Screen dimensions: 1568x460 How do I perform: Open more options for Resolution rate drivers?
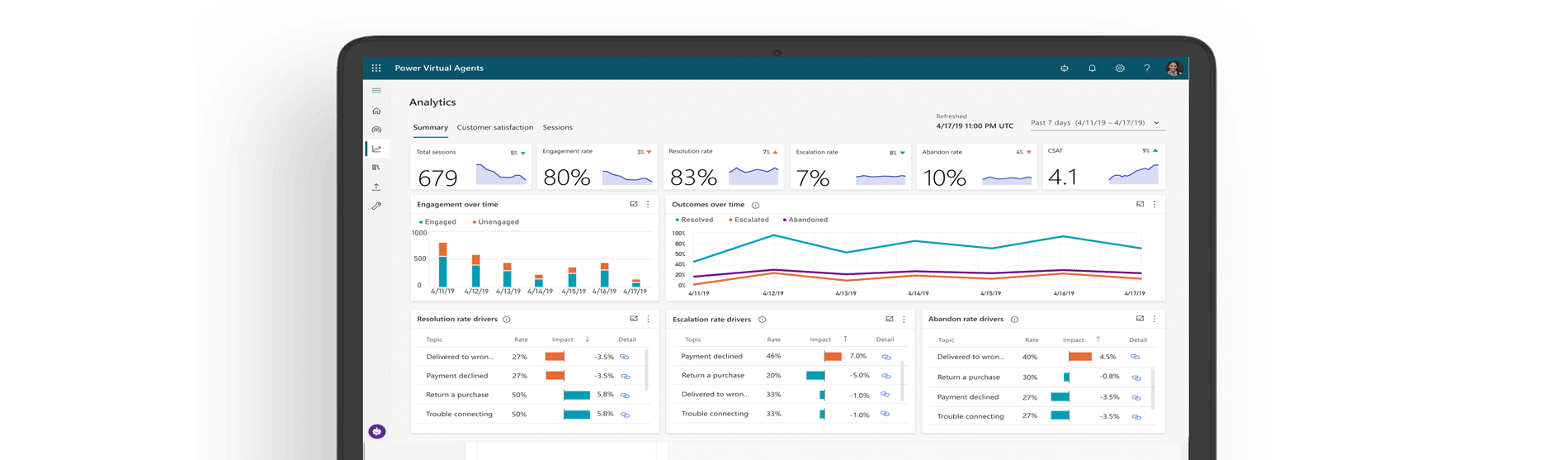click(x=648, y=319)
